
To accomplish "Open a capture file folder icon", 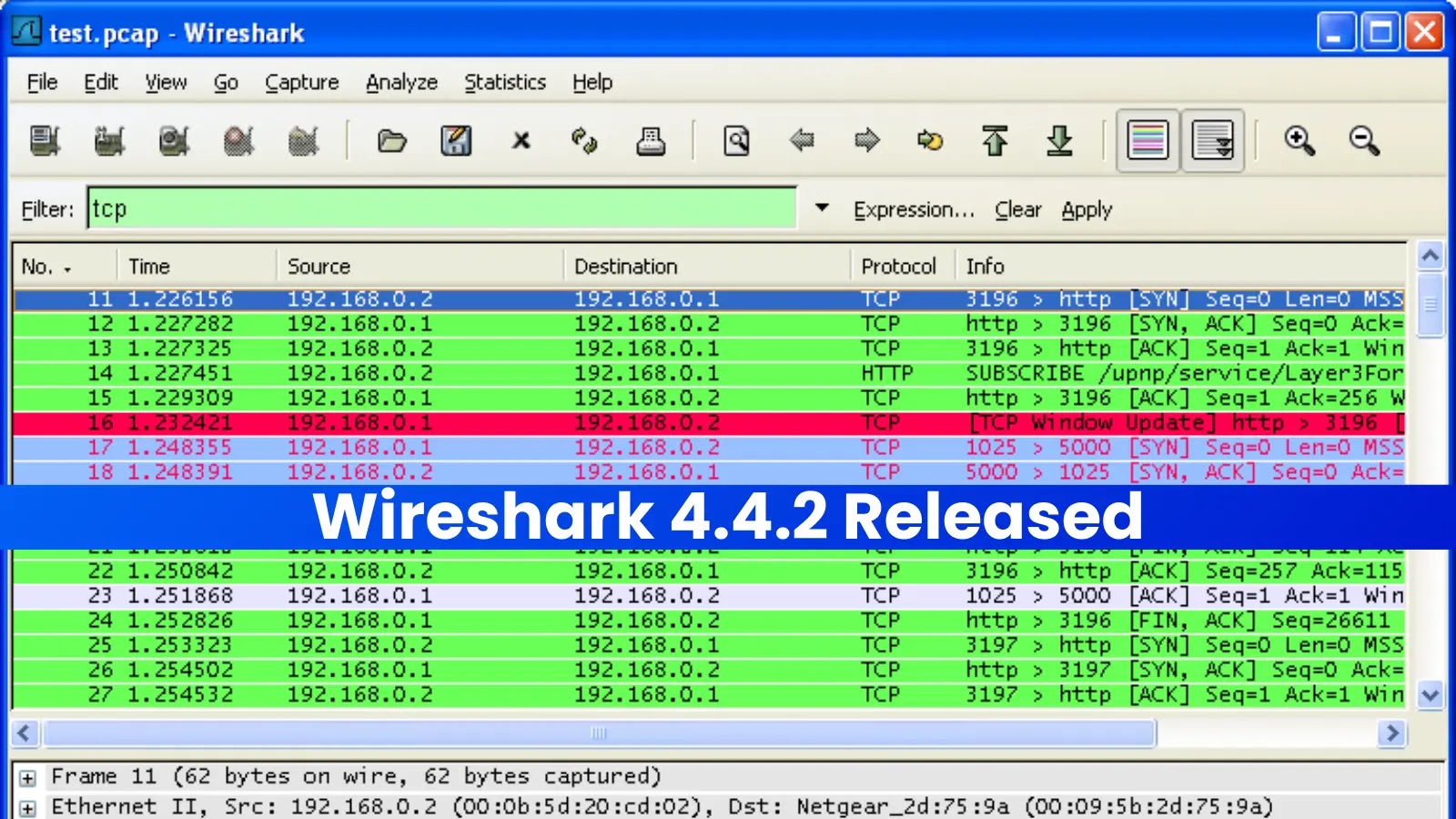I will pyautogui.click(x=391, y=141).
